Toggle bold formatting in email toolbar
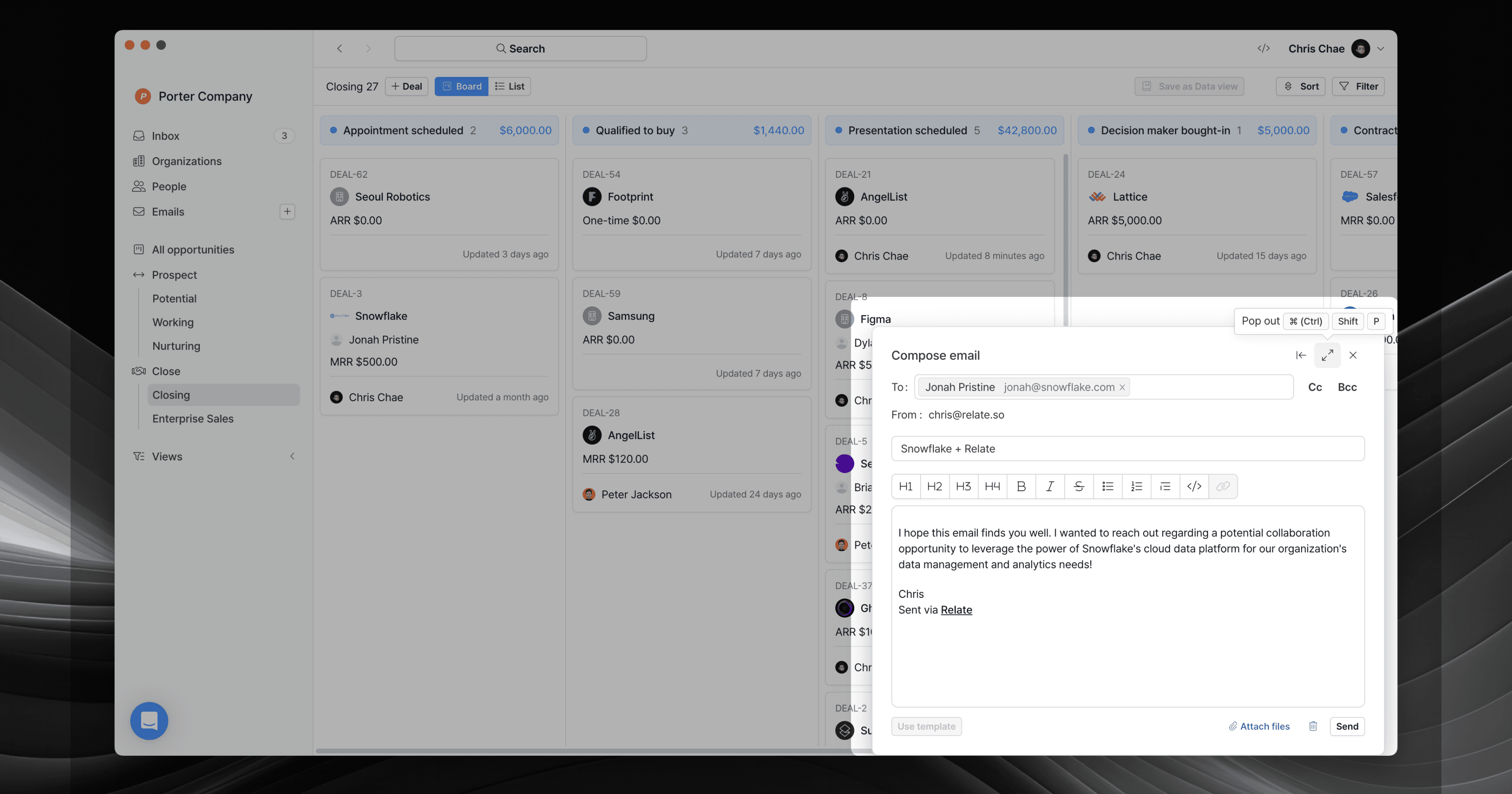The width and height of the screenshot is (1512, 794). tap(1021, 486)
